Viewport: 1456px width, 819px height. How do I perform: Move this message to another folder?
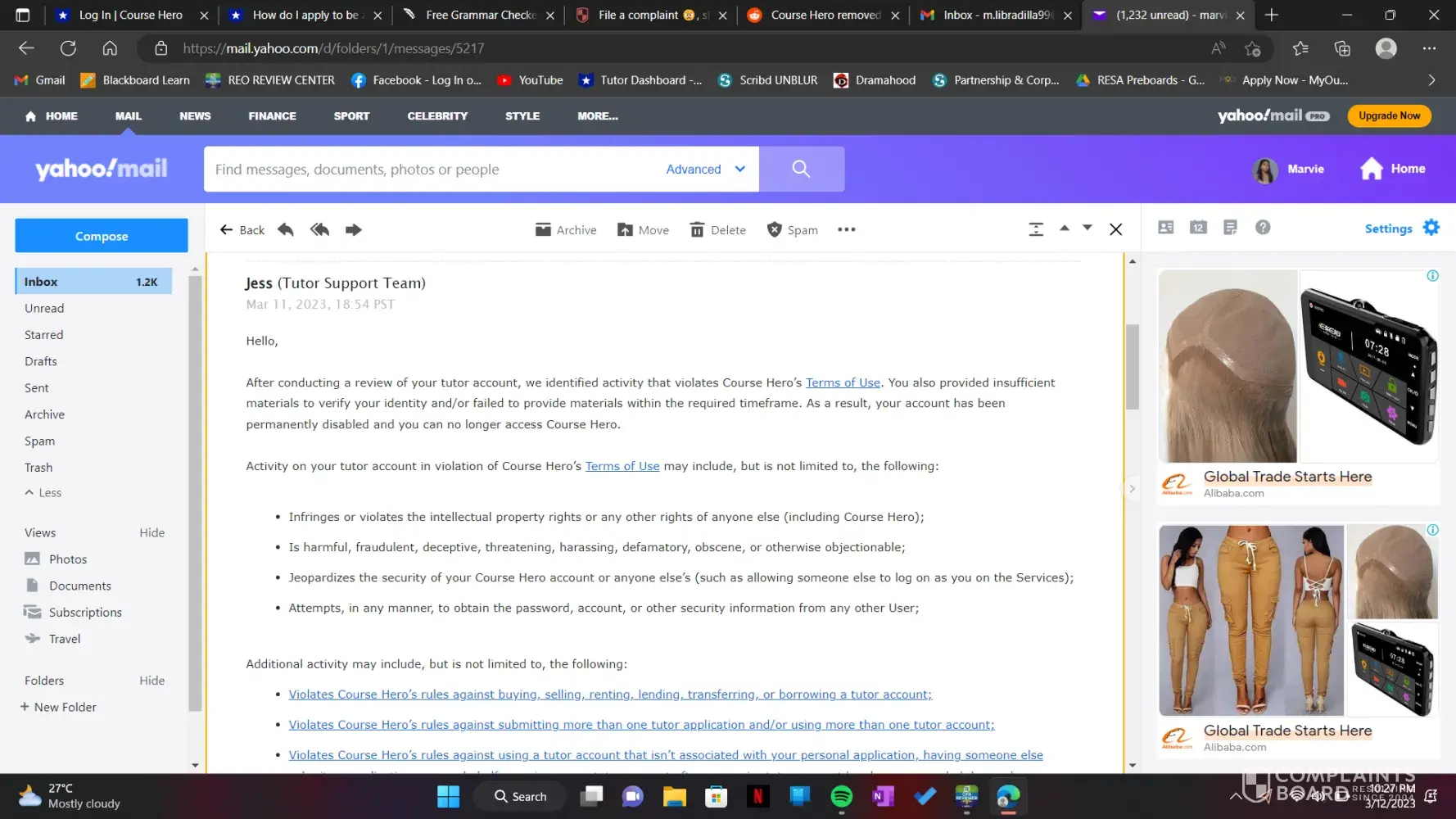point(643,230)
